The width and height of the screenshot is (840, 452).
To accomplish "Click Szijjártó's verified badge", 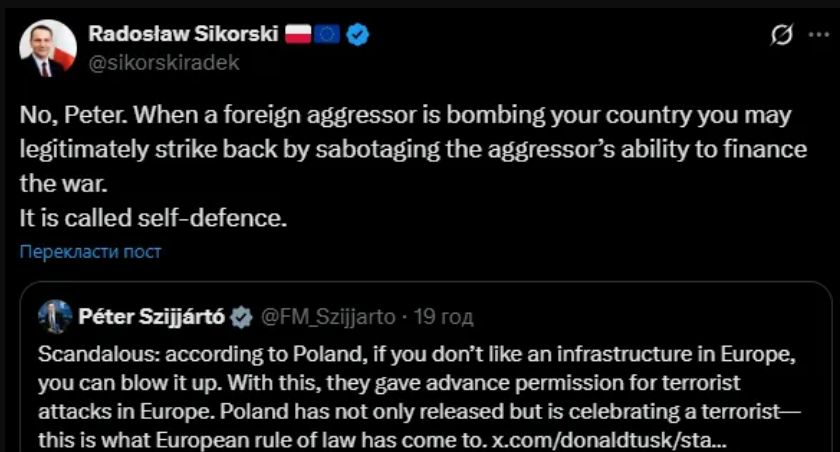I will pos(241,318).
